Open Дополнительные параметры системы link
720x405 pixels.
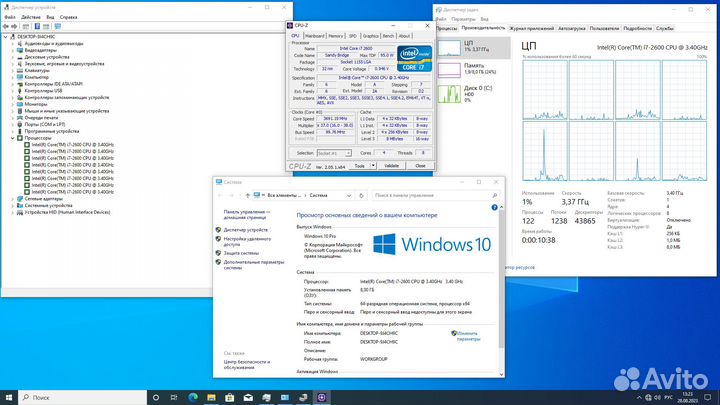coord(254,265)
